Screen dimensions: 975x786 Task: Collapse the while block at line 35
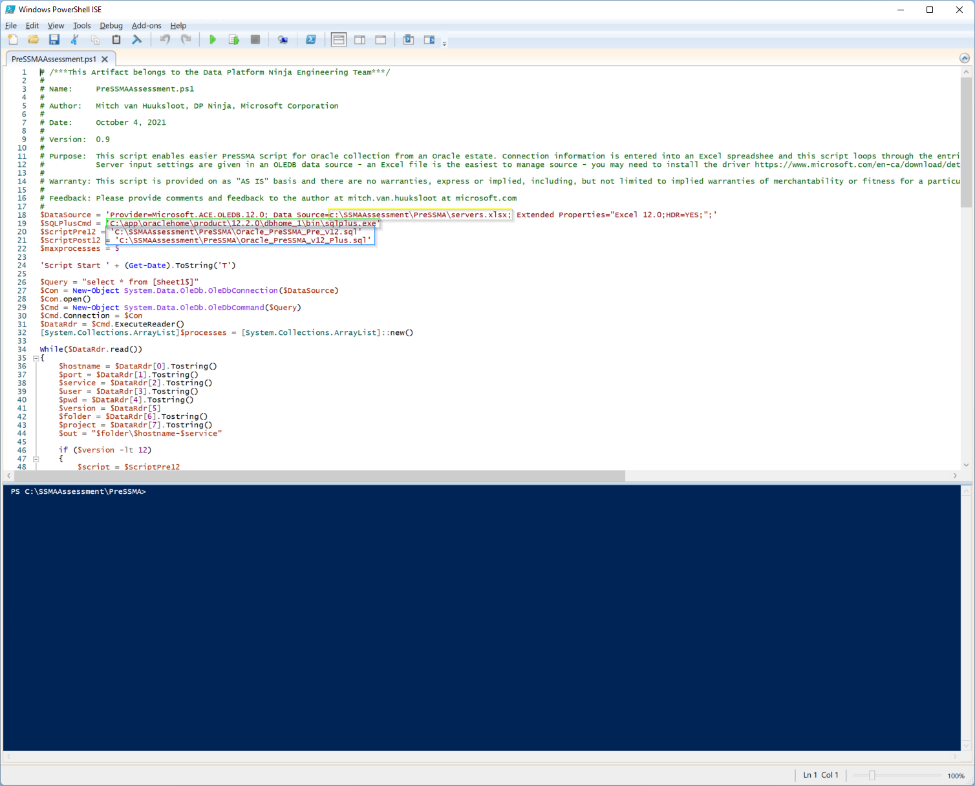click(x=36, y=358)
